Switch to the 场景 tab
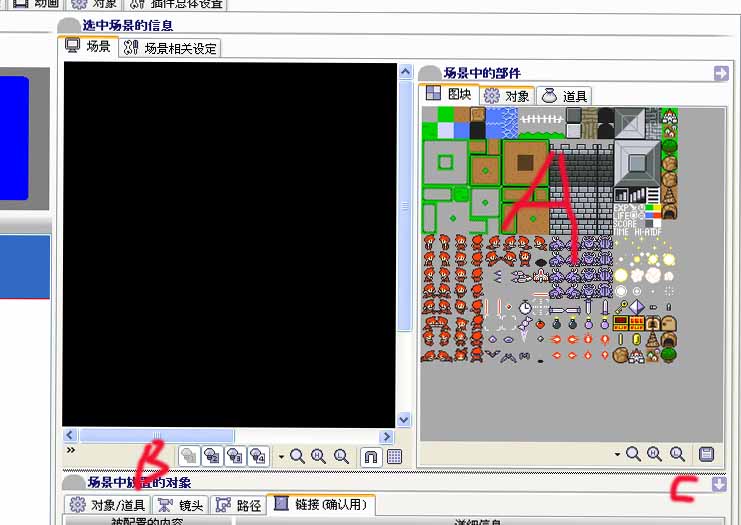Viewport: 741px width, 525px height. [x=88, y=46]
